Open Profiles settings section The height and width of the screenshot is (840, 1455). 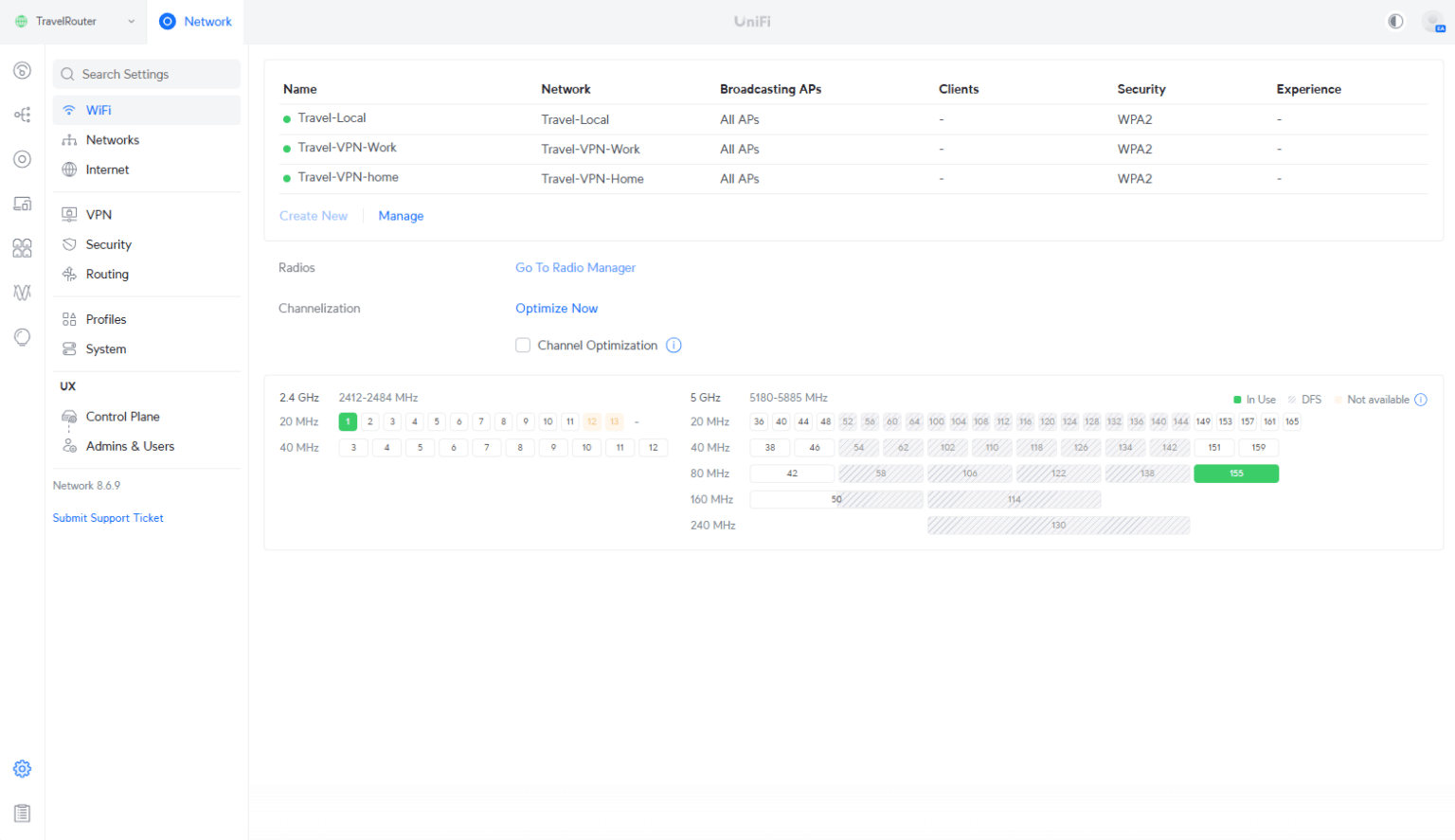click(x=147, y=319)
